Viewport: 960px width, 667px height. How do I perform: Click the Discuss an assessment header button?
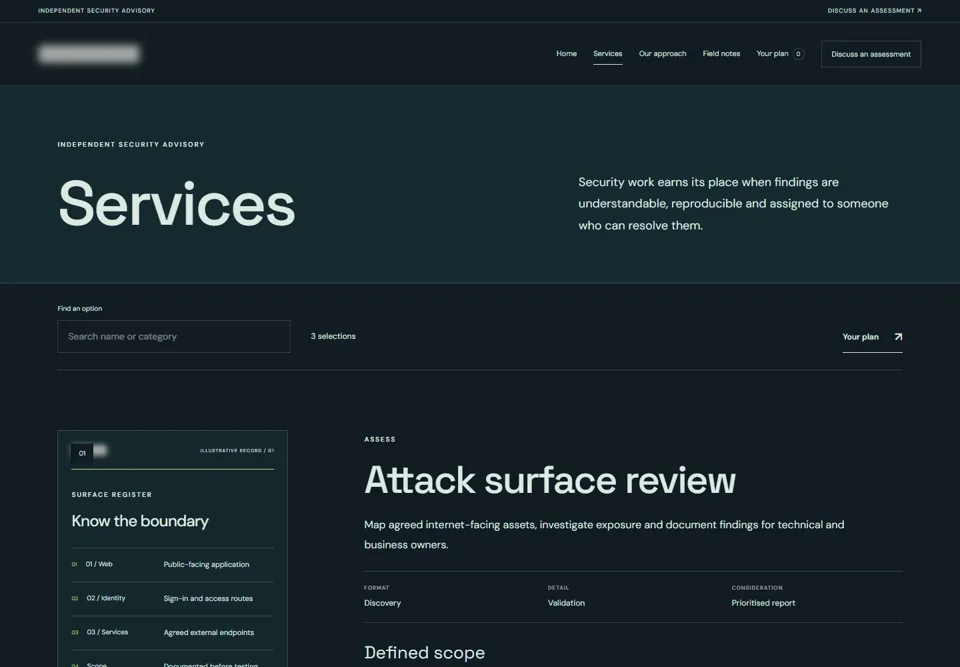pos(871,54)
